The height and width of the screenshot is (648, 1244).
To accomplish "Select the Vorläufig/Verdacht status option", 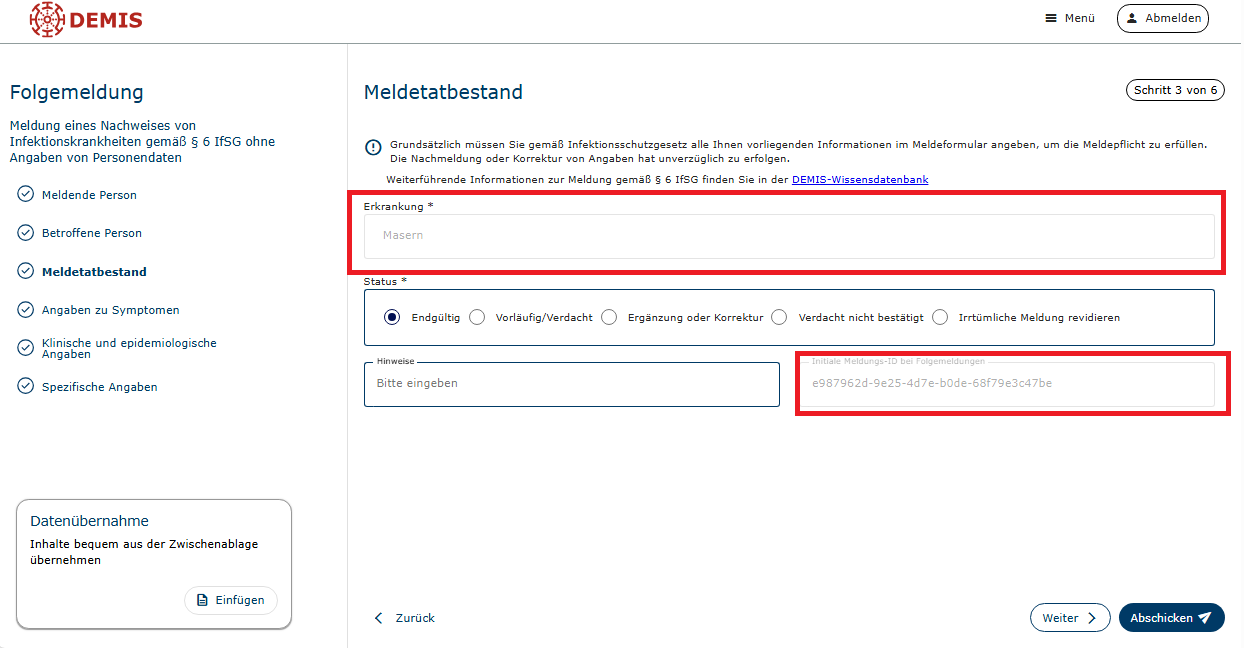I will pyautogui.click(x=477, y=317).
